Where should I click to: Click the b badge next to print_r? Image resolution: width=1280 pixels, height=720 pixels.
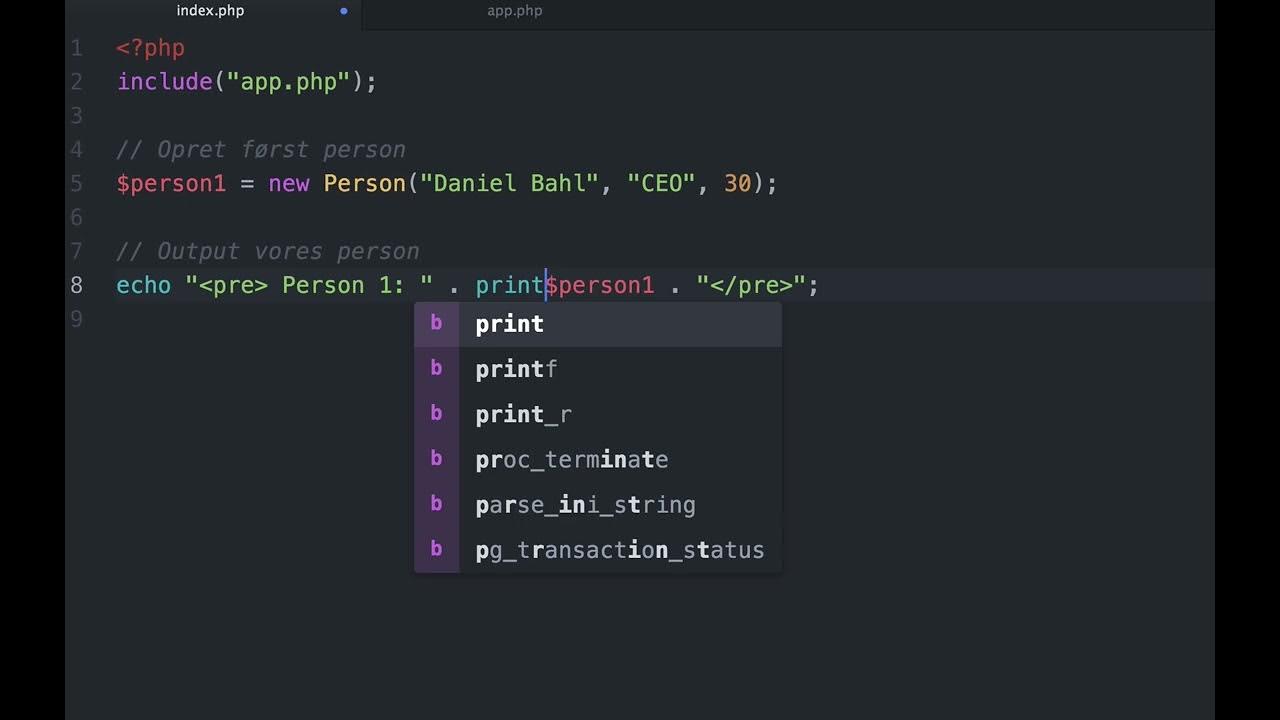coord(437,413)
